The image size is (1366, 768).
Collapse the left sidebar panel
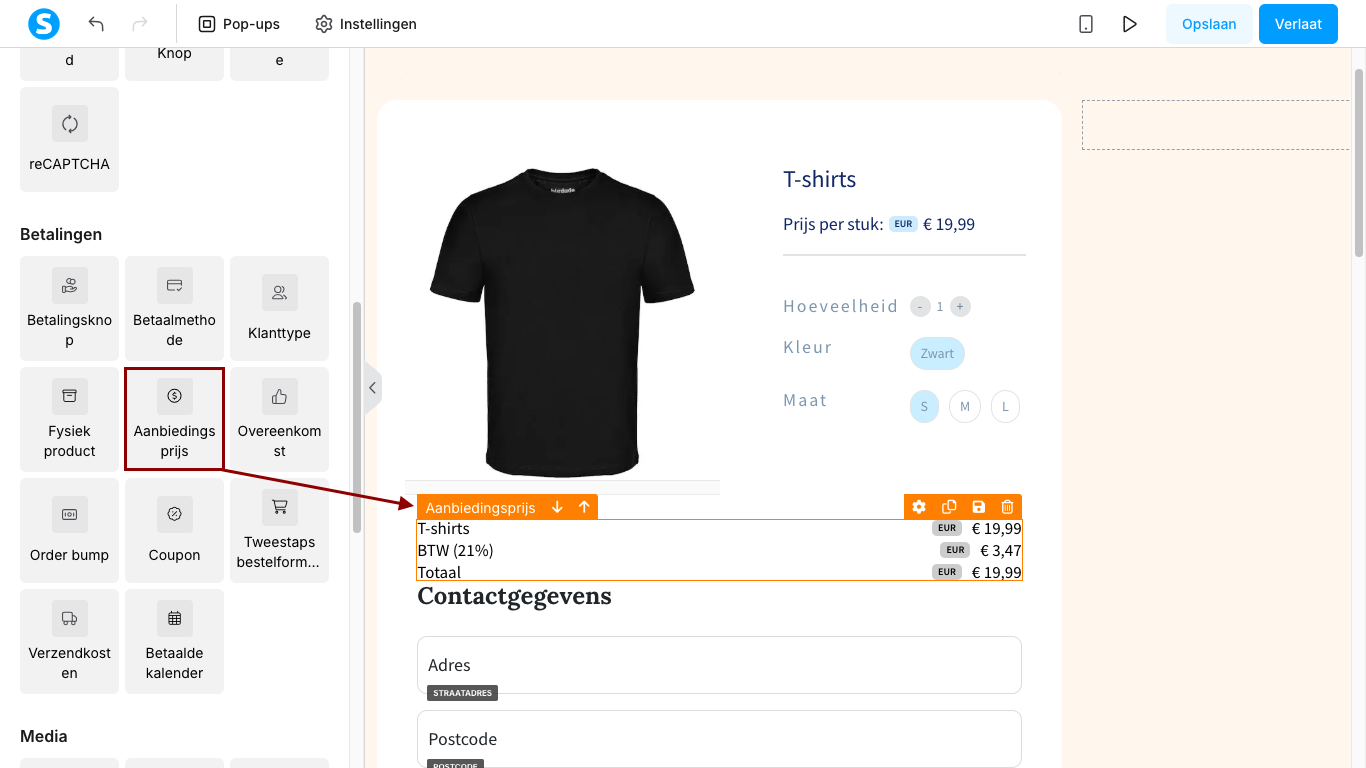372,388
